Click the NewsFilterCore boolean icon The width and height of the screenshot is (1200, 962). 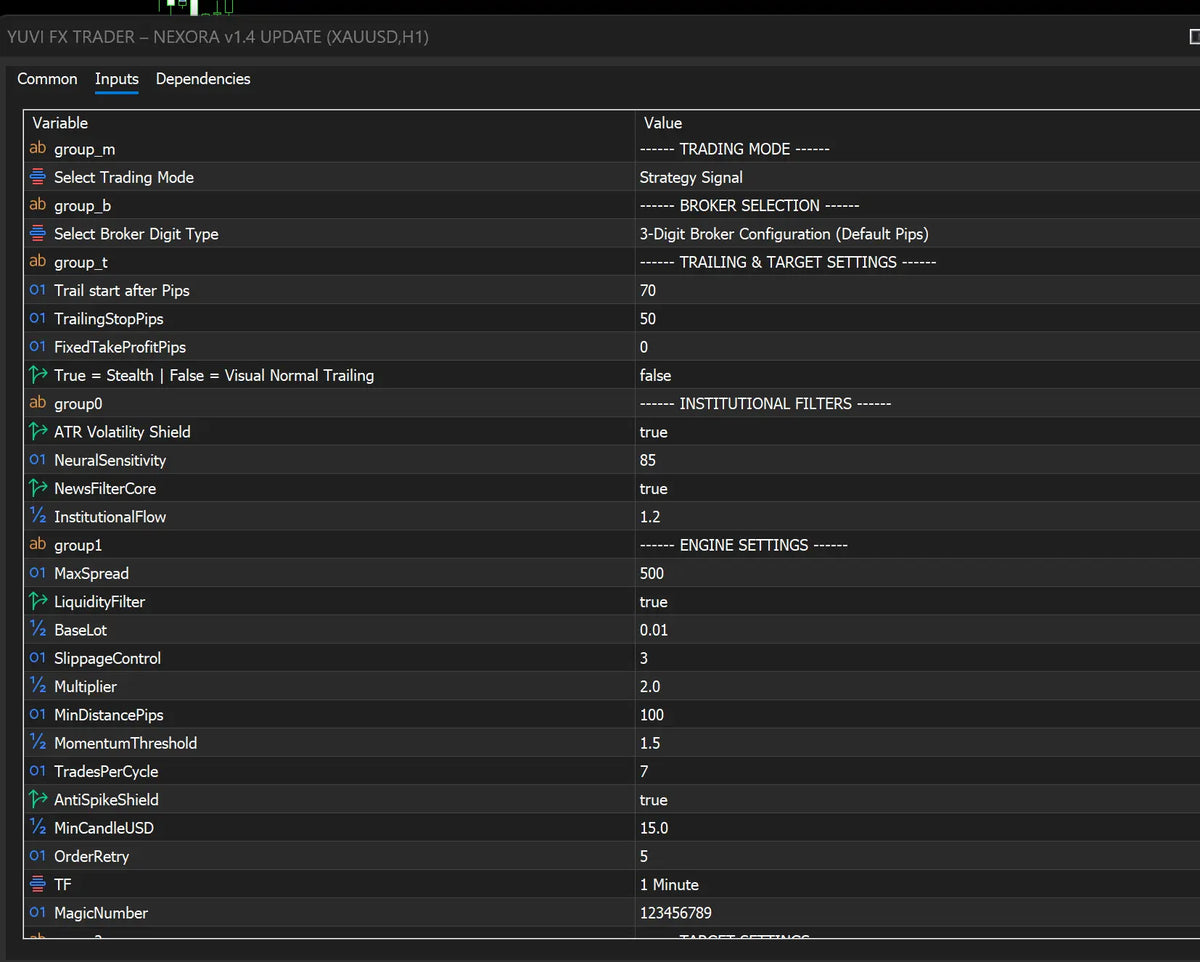coord(38,488)
